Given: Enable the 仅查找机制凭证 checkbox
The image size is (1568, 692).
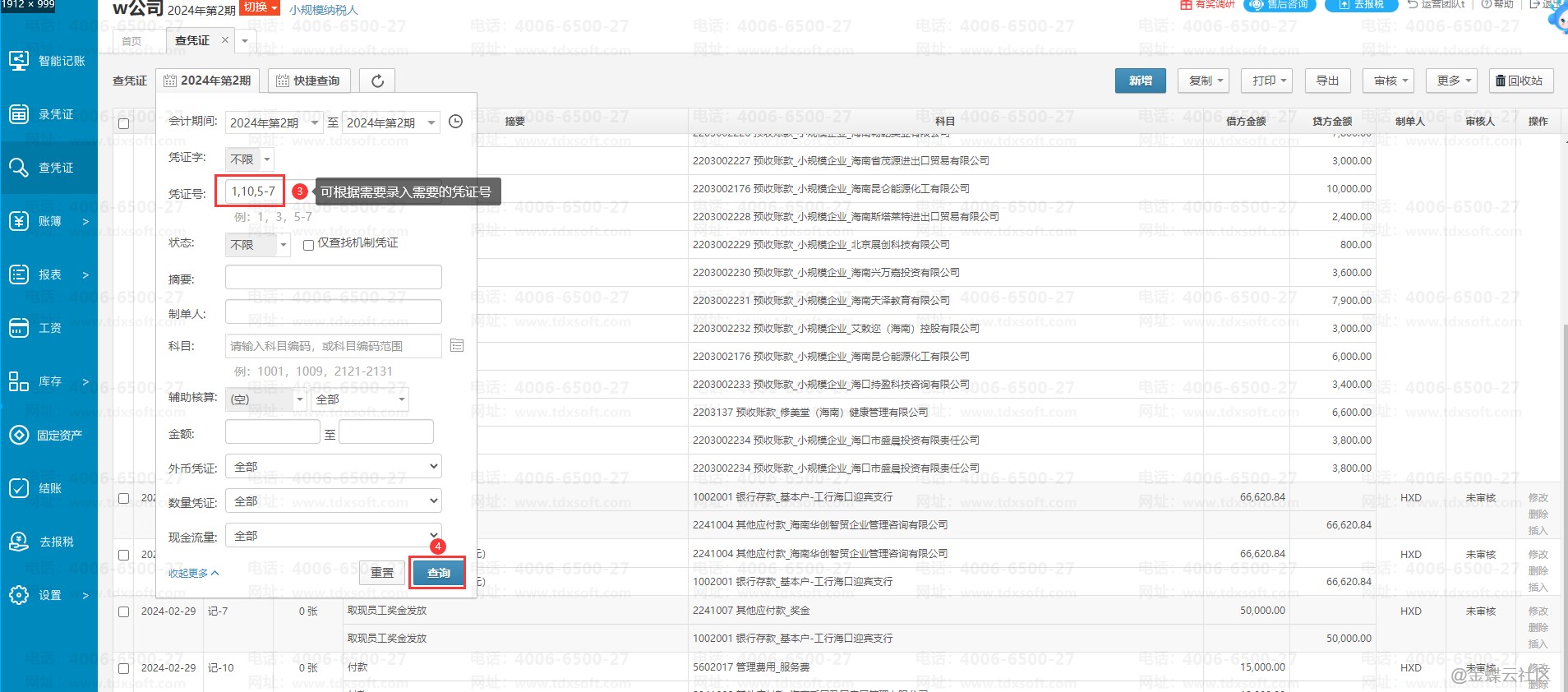Looking at the screenshot, I should (309, 245).
